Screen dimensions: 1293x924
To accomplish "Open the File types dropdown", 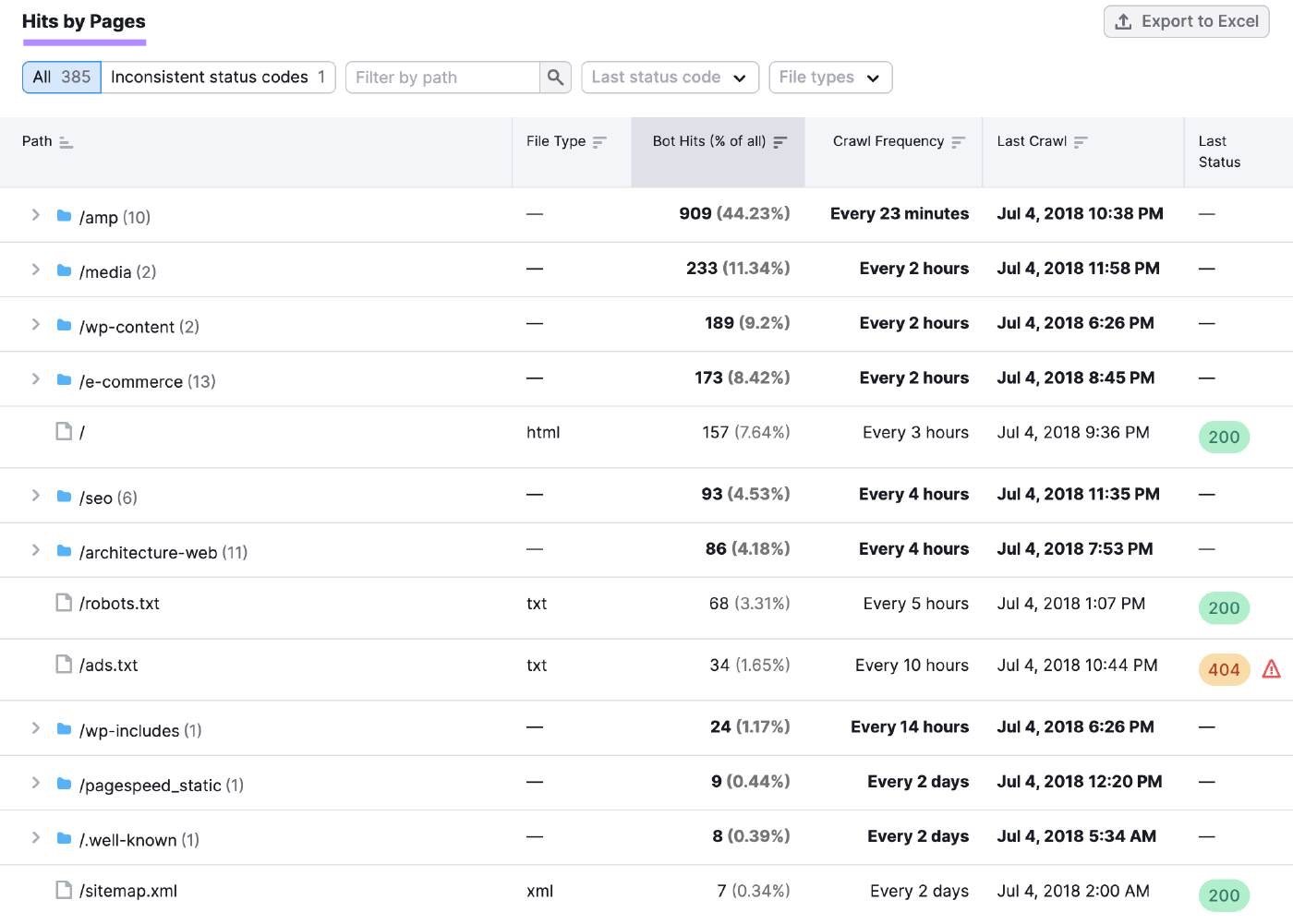I will click(x=828, y=78).
